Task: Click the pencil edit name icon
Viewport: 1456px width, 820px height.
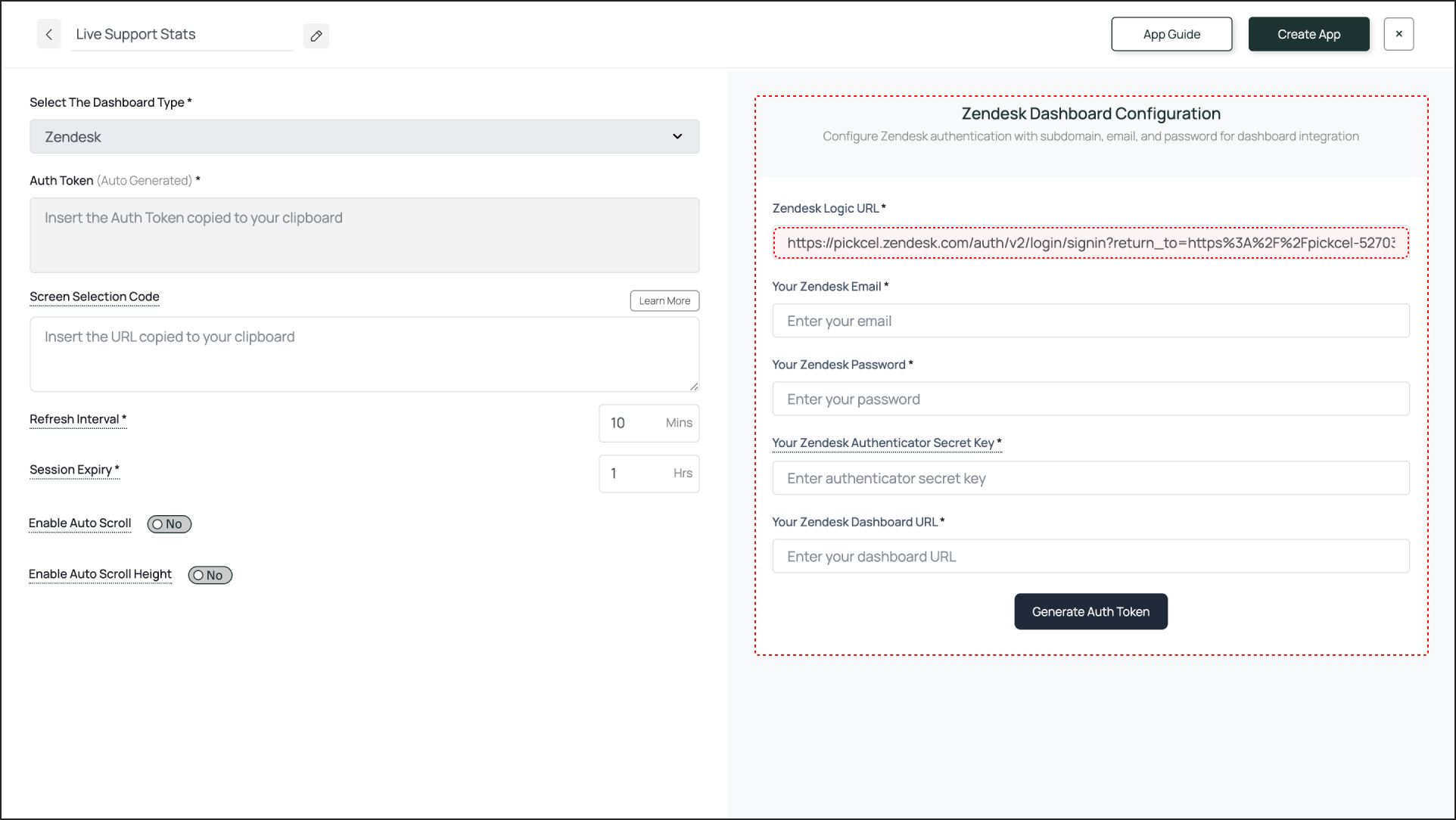Action: pyautogui.click(x=316, y=36)
